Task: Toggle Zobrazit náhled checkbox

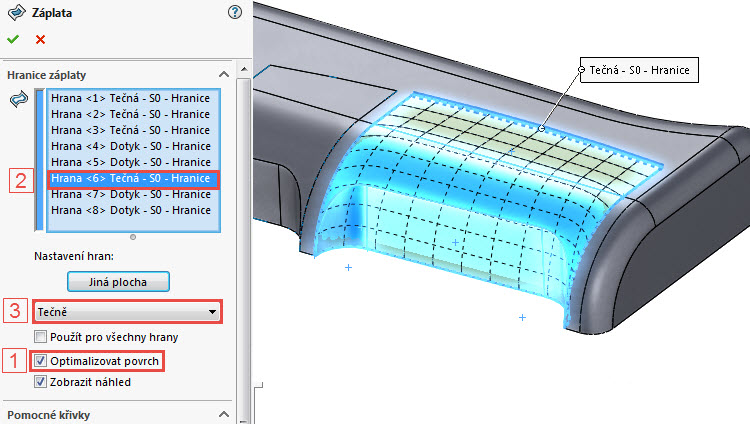Action: (x=40, y=382)
